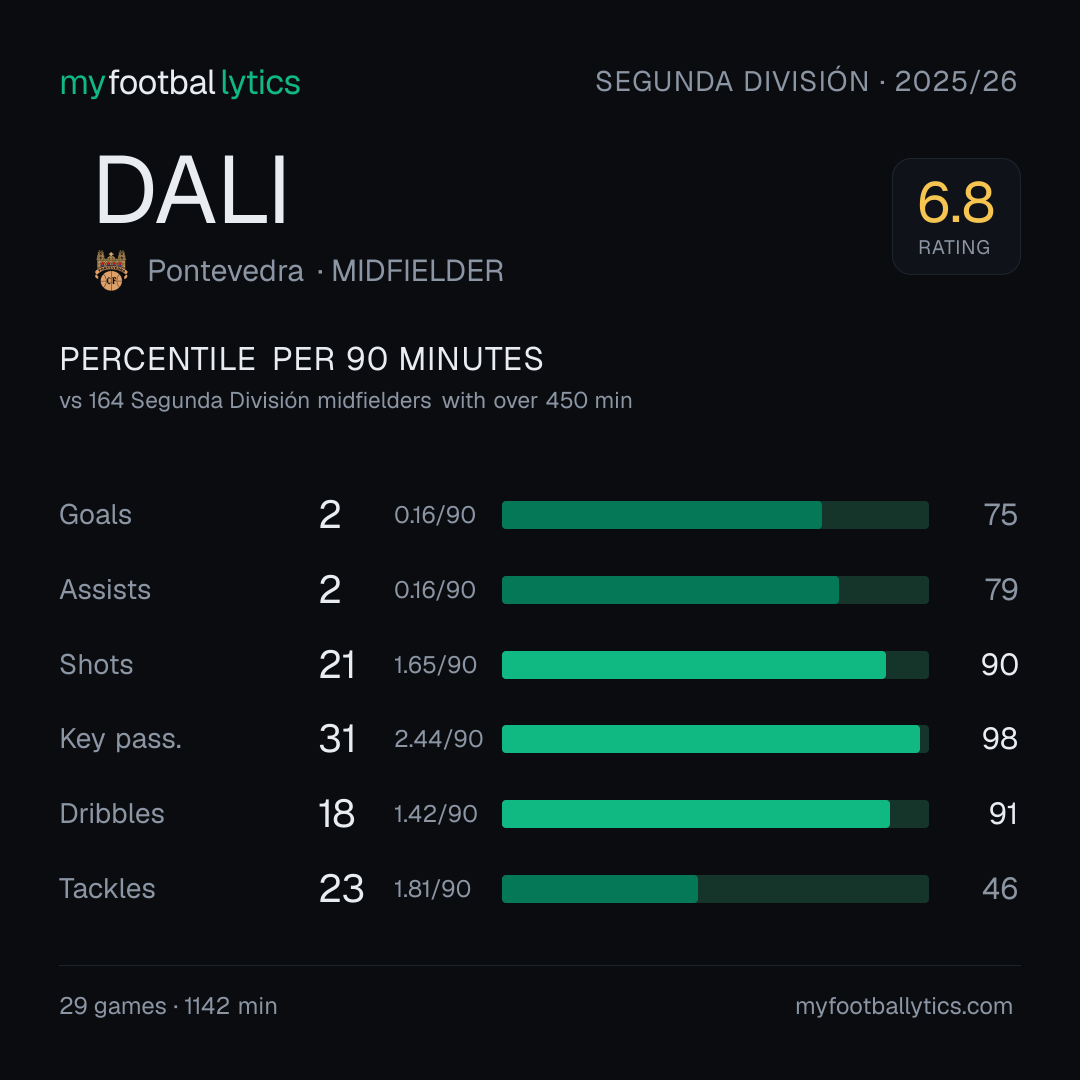Select the Tackles percentile value 46
Screen dimensions: 1080x1080
pyautogui.click(x=1000, y=889)
